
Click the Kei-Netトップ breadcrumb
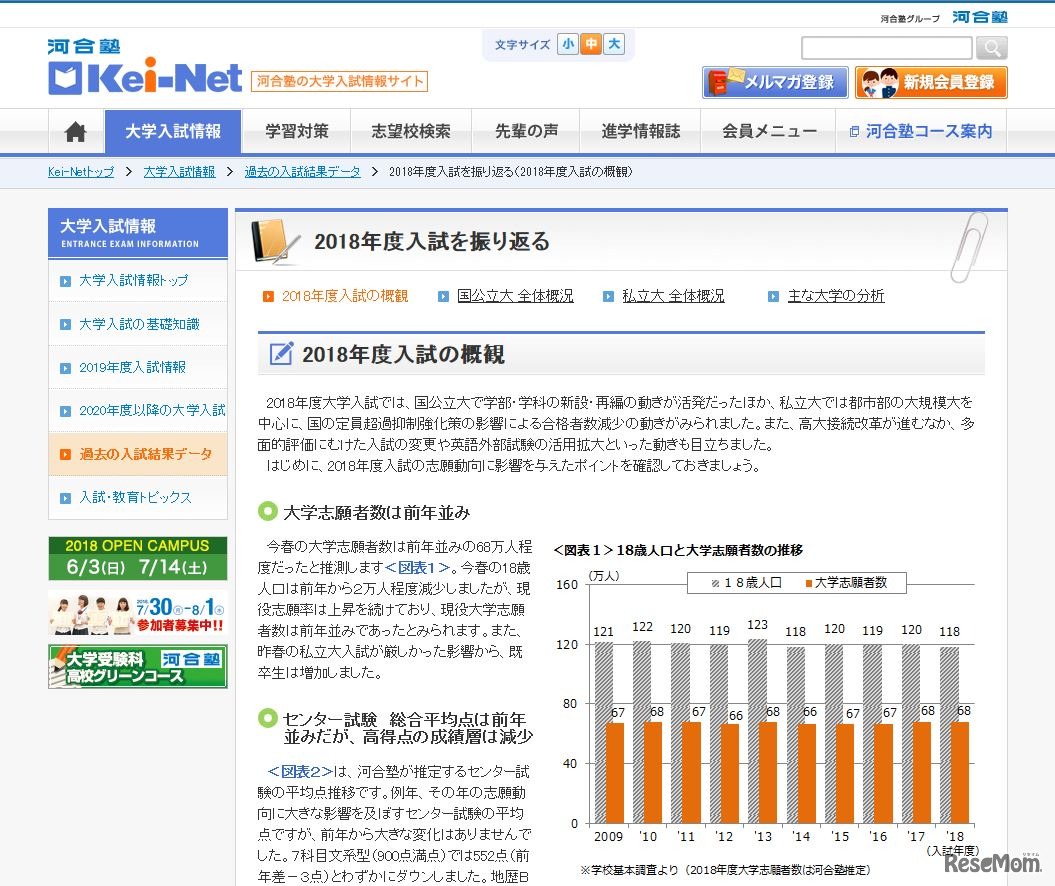click(80, 171)
